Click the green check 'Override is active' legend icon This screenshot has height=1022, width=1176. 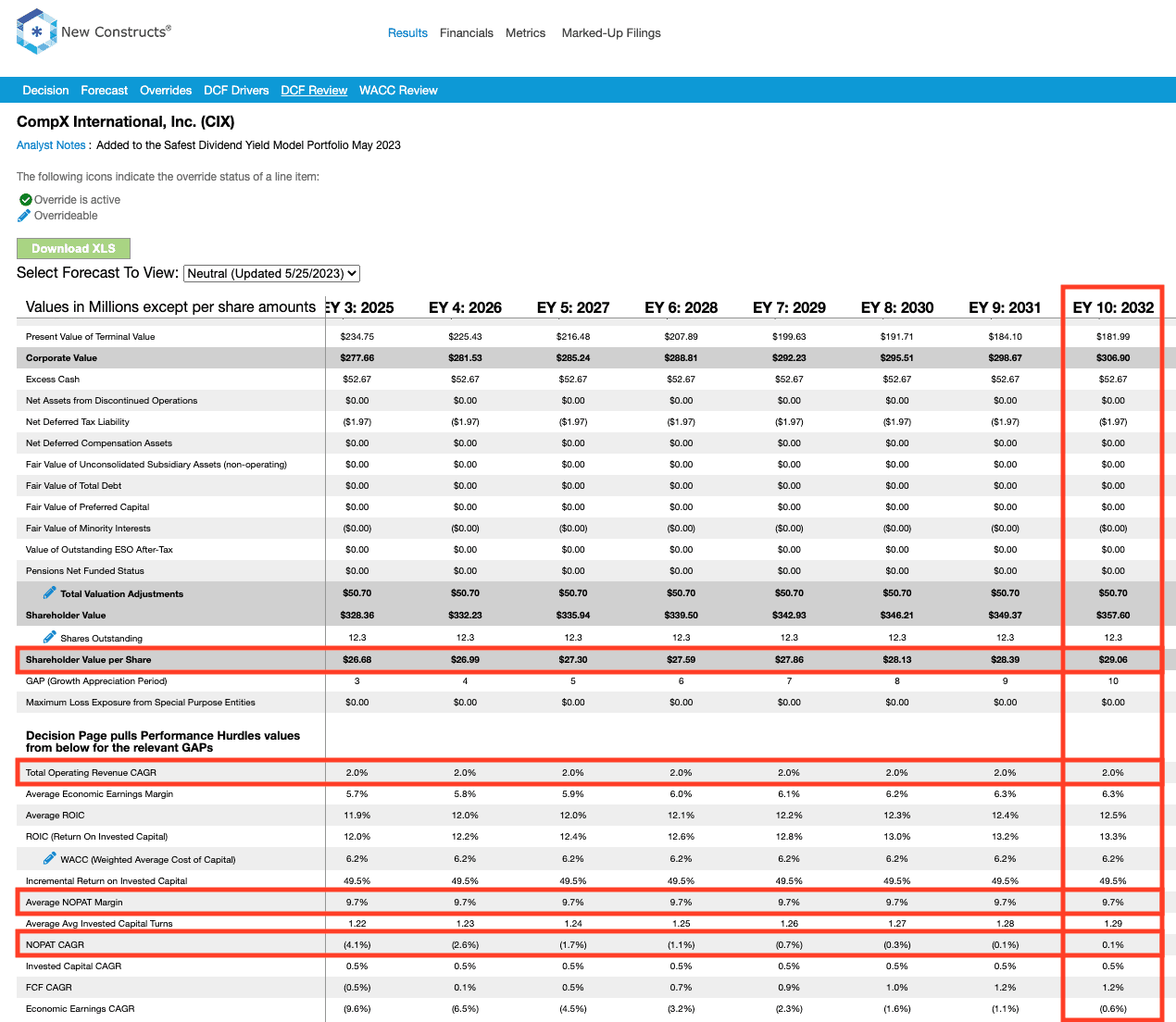point(26,200)
